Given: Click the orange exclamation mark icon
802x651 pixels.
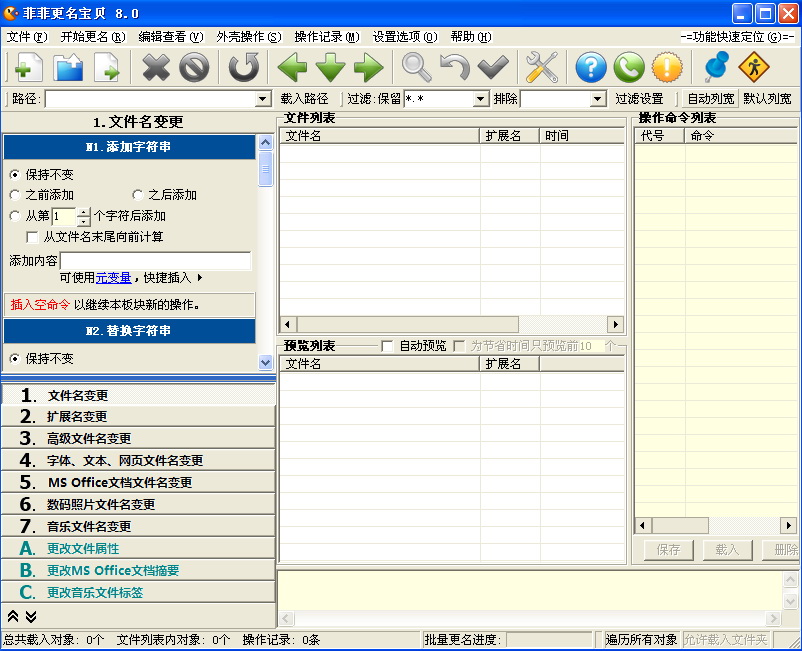Looking at the screenshot, I should coord(667,67).
